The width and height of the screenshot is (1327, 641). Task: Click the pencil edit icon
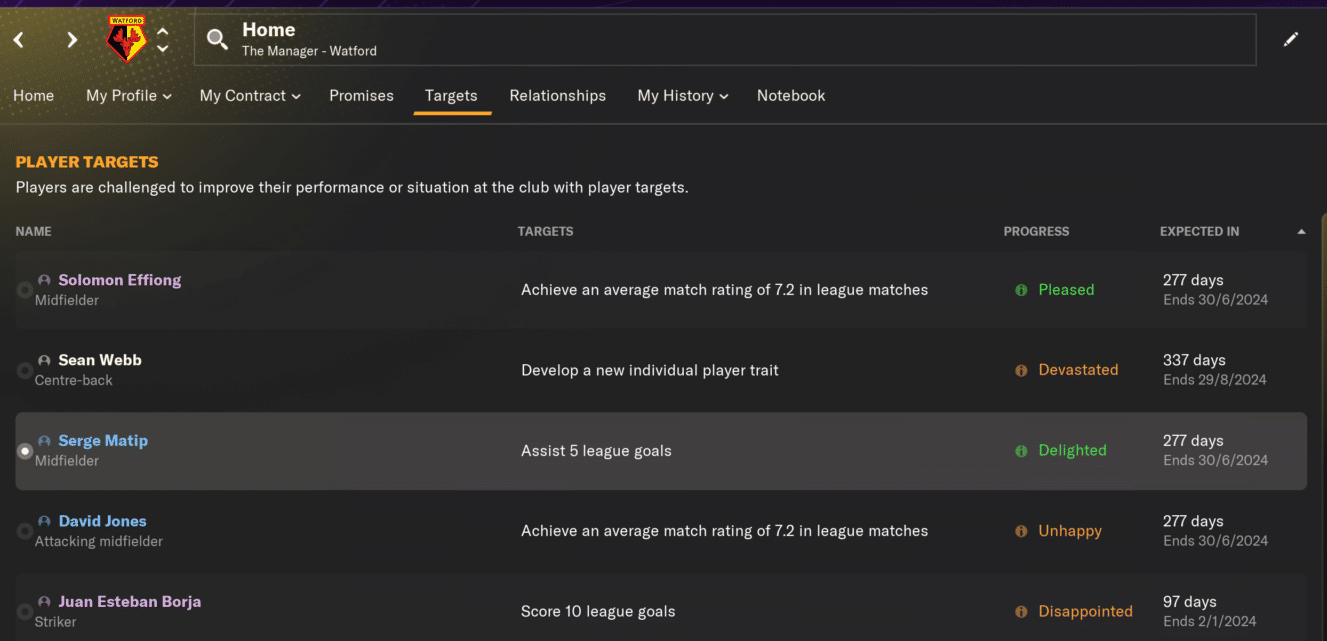pos(1291,40)
